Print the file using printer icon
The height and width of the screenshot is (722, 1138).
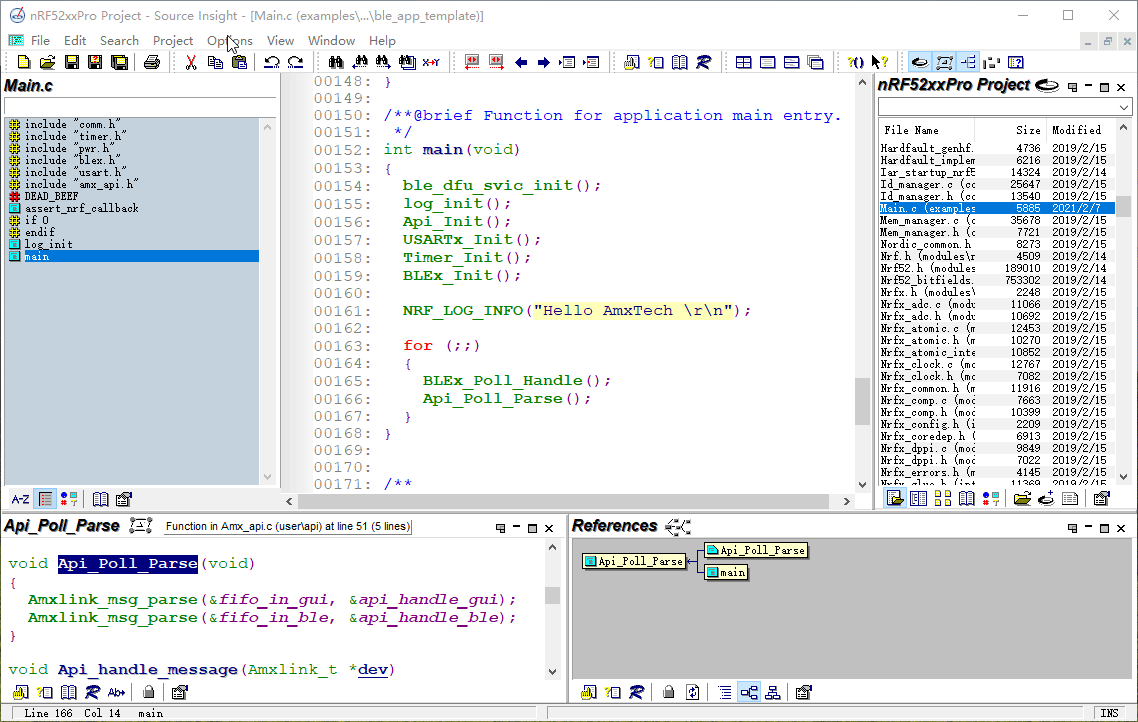[x=152, y=62]
